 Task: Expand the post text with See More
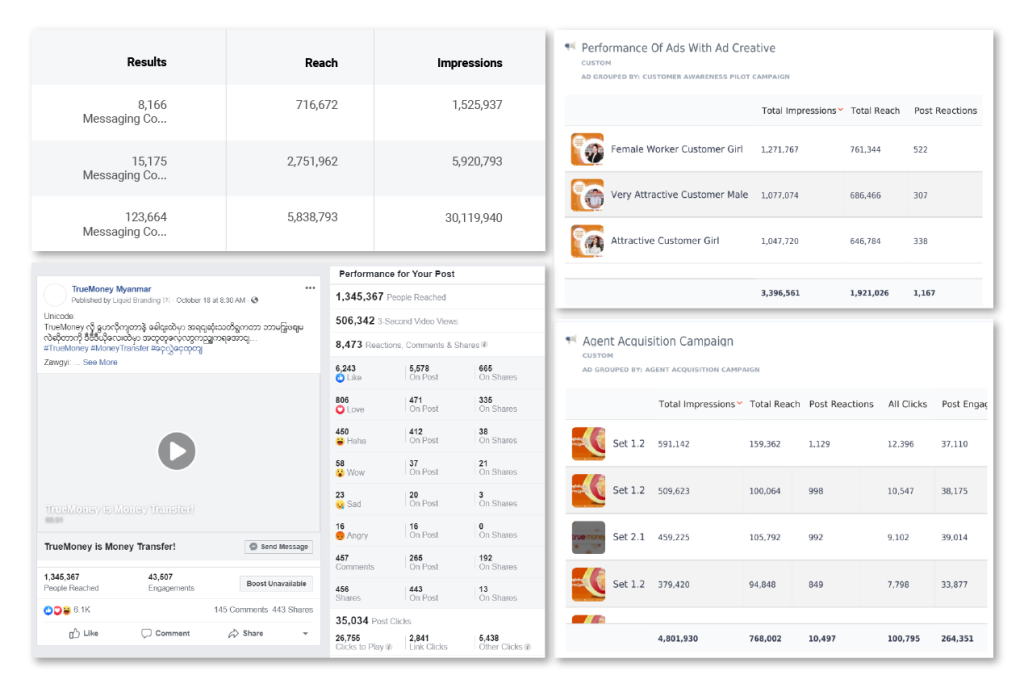click(x=100, y=362)
